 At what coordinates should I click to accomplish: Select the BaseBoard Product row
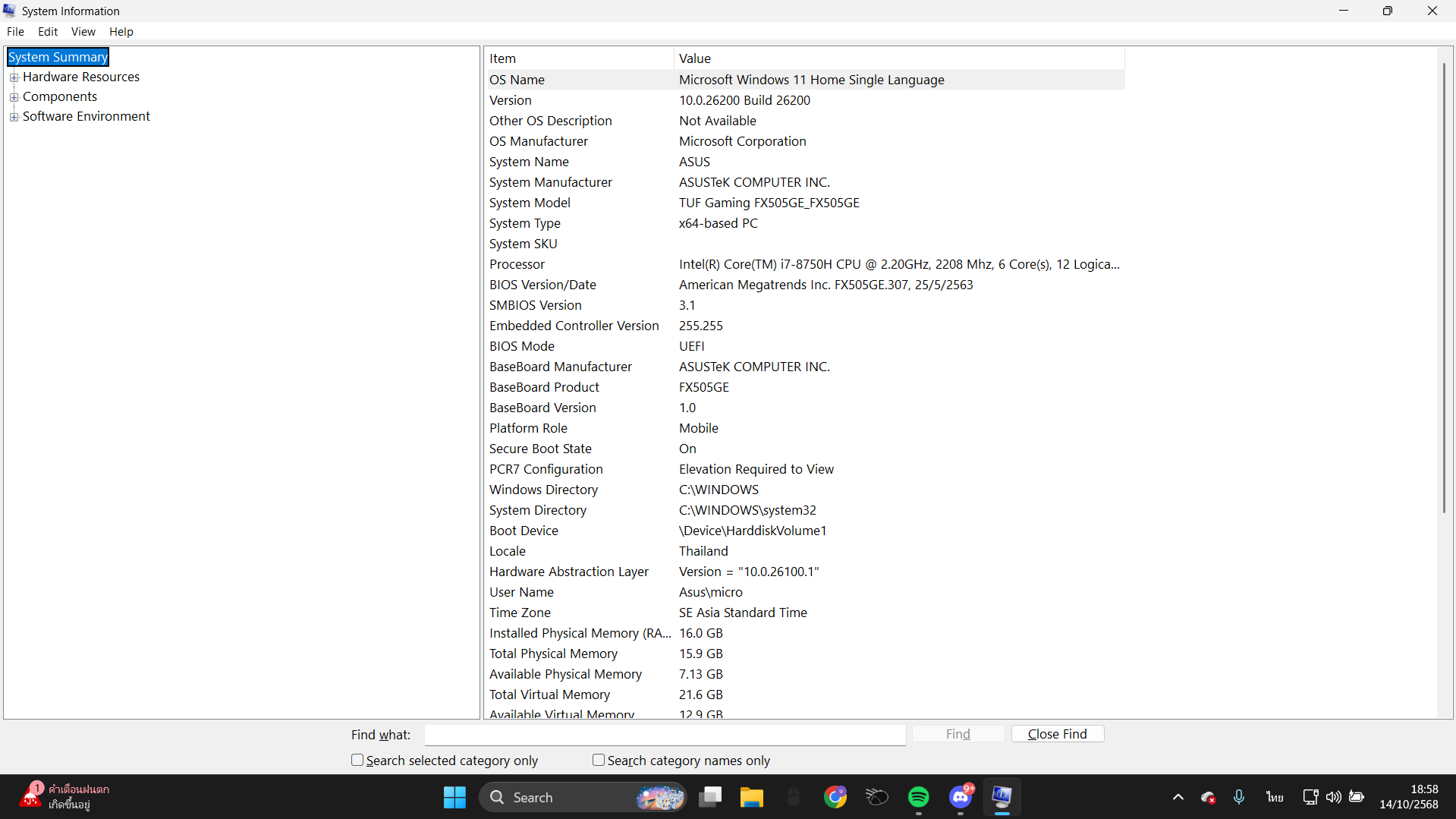(x=804, y=387)
